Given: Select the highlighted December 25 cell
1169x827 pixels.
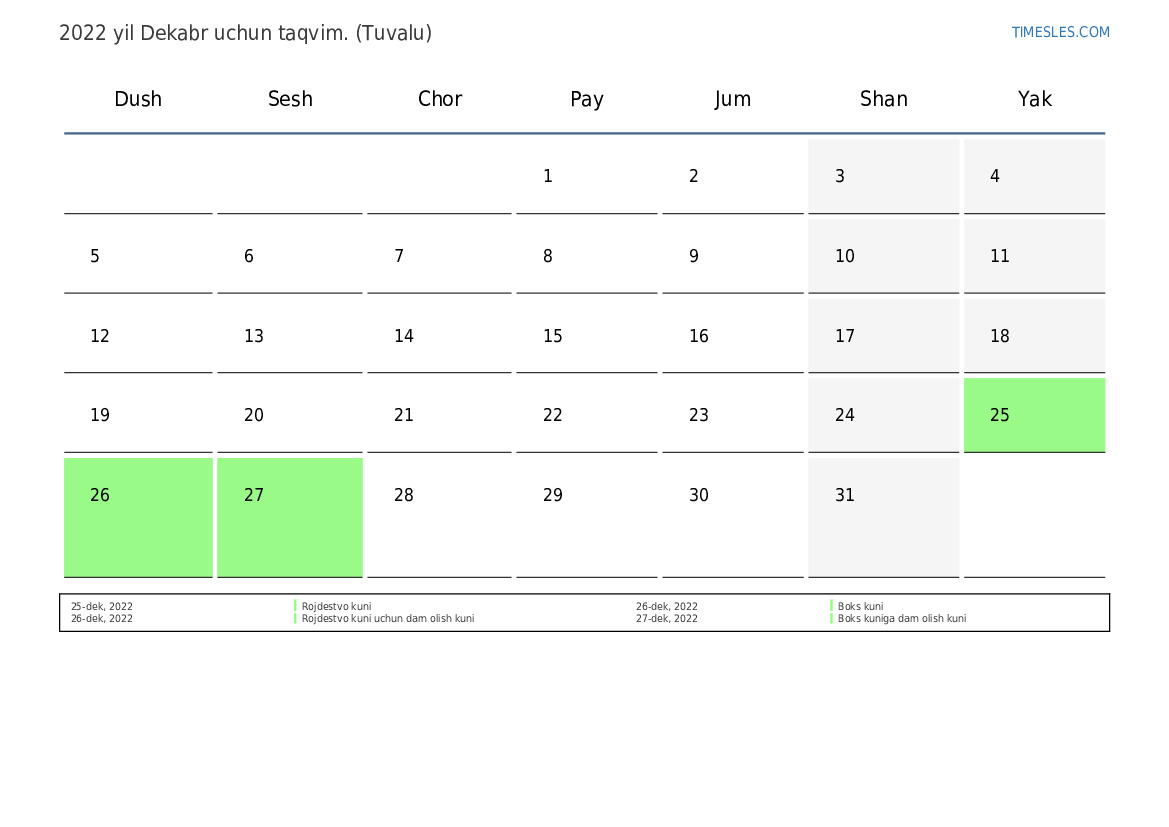Looking at the screenshot, I should coord(1034,415).
